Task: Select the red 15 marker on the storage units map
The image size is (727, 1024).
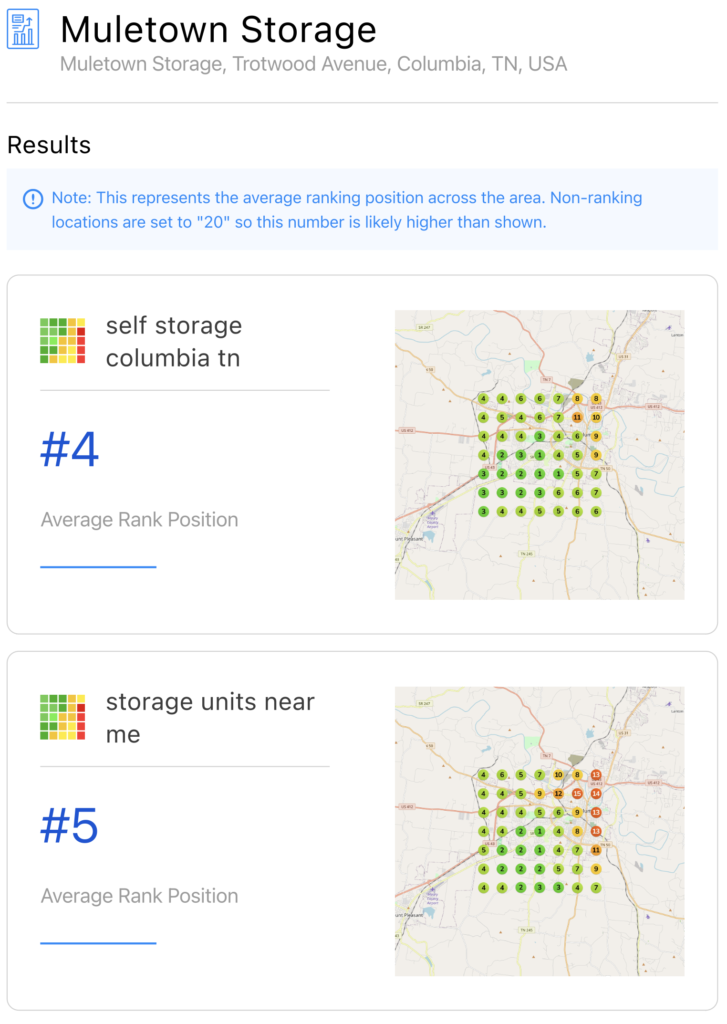Action: coord(577,793)
